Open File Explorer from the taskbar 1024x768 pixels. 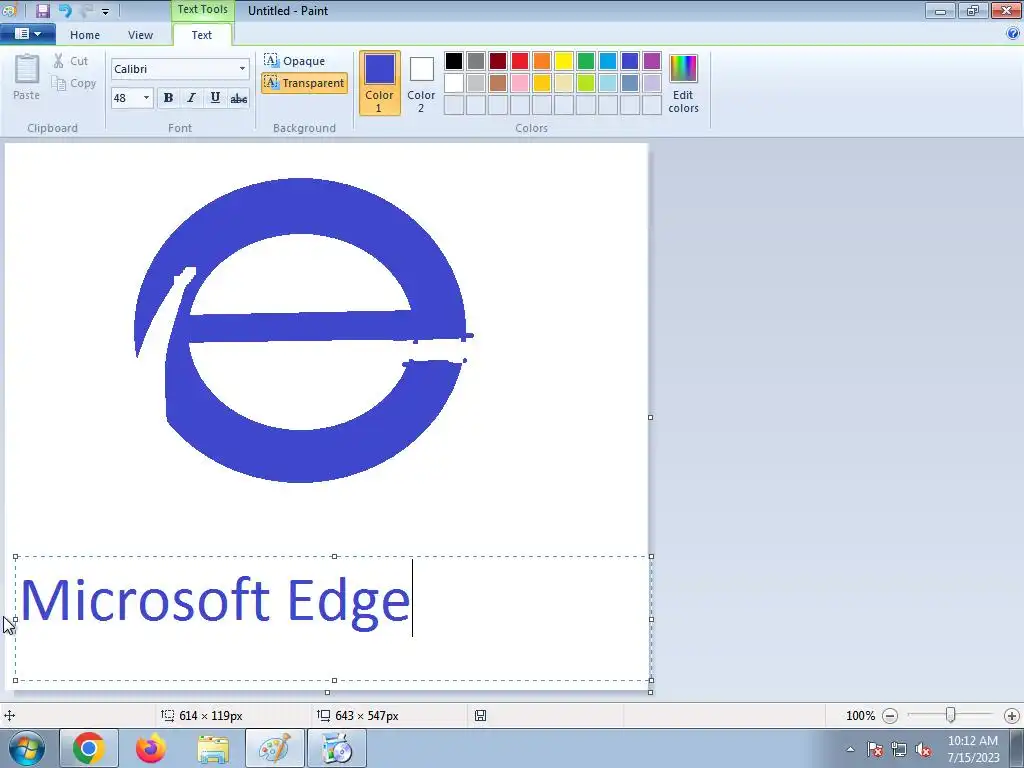point(213,748)
